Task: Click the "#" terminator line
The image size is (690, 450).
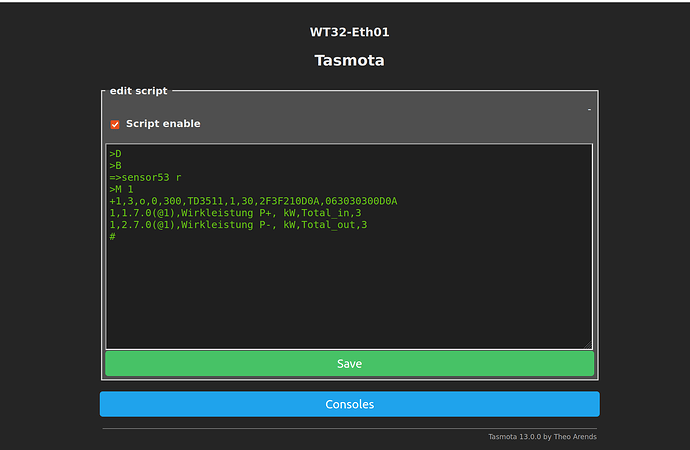Action: click(x=113, y=237)
